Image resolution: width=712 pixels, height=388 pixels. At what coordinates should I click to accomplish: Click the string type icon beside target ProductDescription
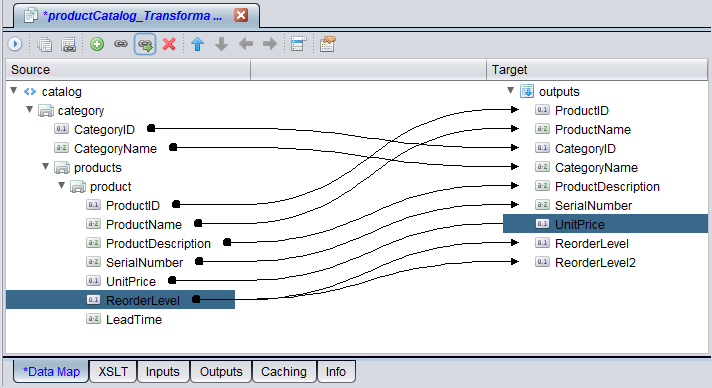coord(542,185)
